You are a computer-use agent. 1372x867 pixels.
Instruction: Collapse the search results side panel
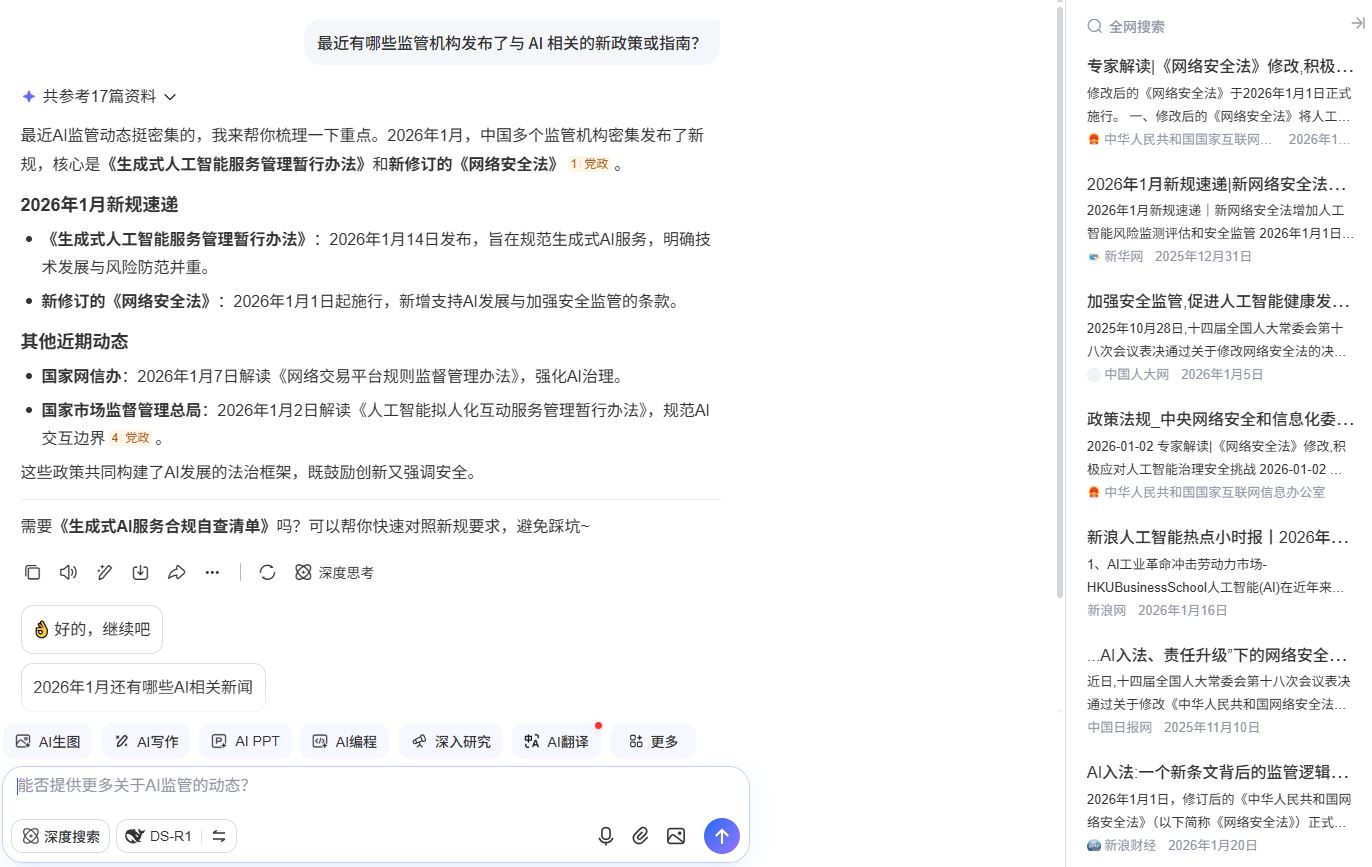point(1357,24)
